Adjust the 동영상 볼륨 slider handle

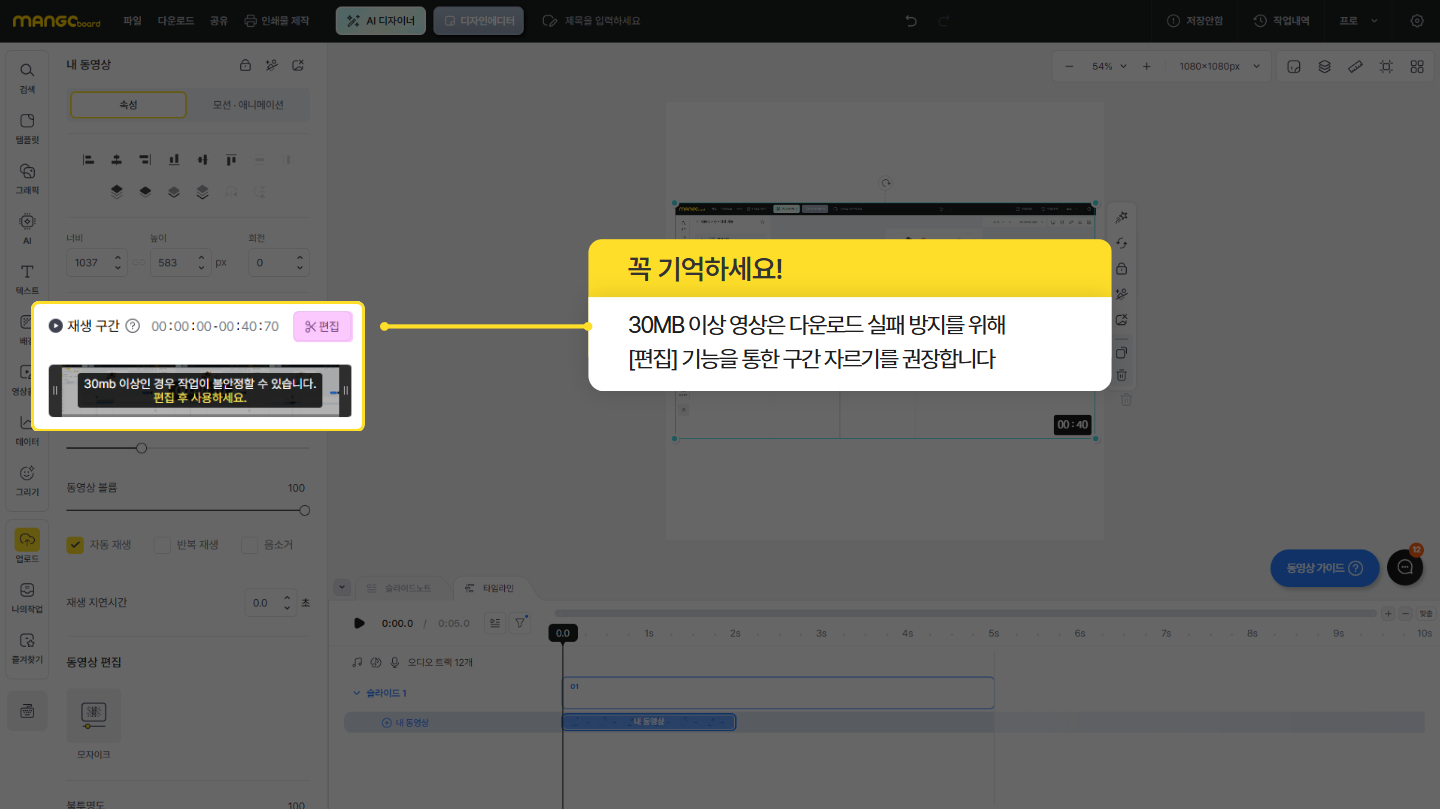click(305, 510)
